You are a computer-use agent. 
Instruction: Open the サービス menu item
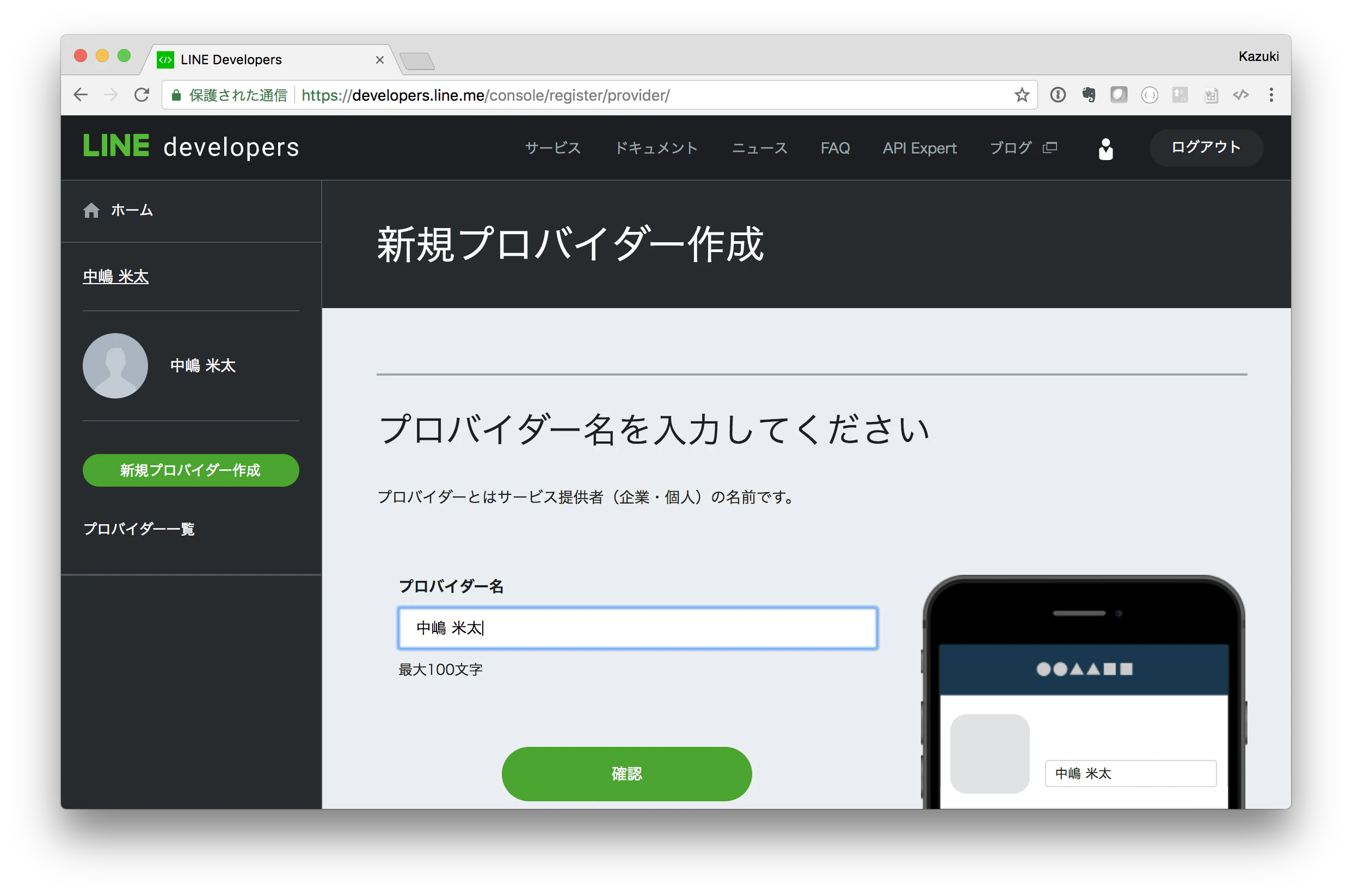point(553,148)
